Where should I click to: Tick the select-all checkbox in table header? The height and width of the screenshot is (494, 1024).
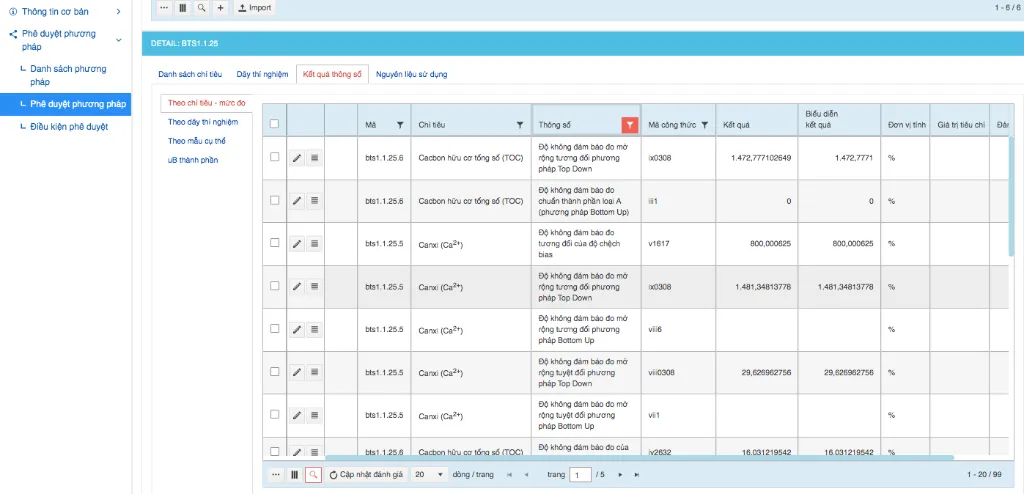[275, 124]
